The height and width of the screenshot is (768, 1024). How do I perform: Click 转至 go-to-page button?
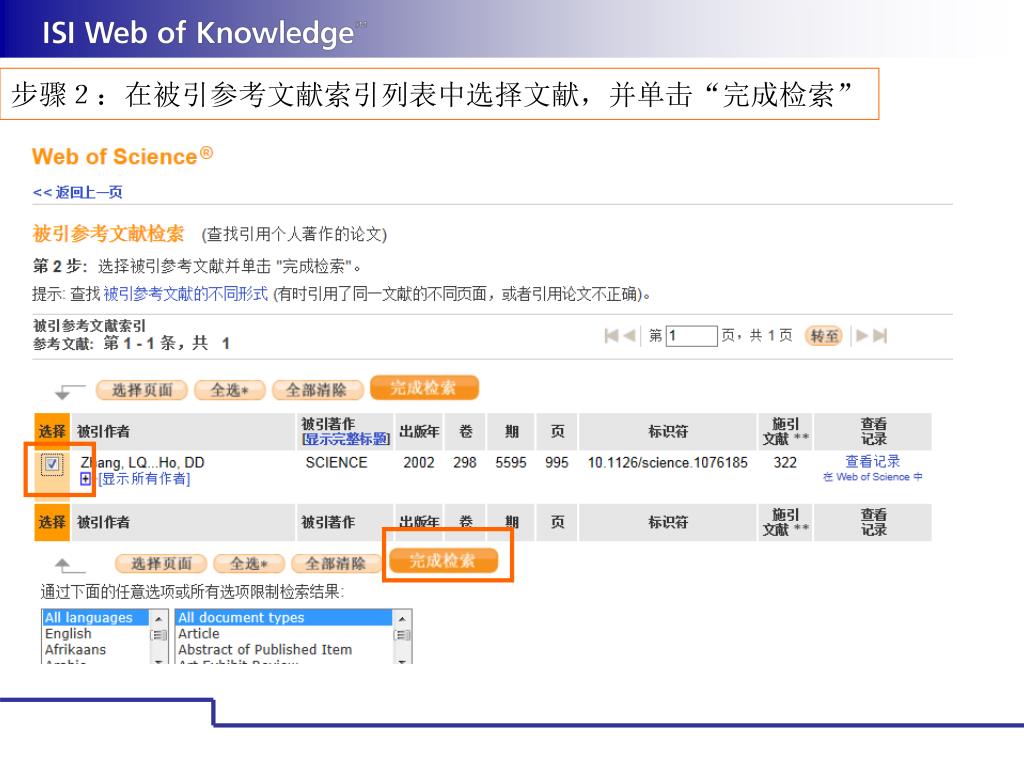point(824,336)
